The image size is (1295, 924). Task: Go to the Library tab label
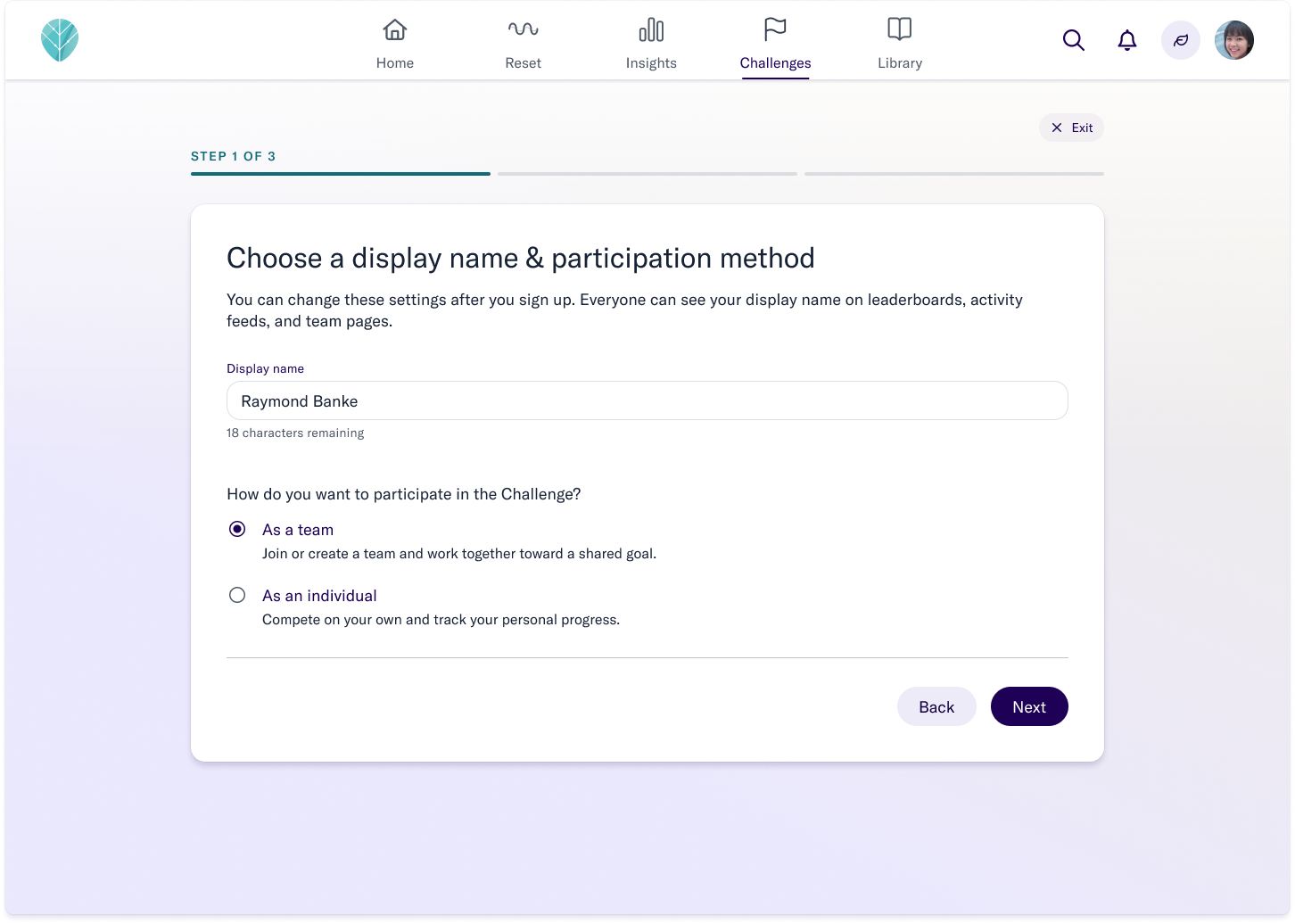900,63
